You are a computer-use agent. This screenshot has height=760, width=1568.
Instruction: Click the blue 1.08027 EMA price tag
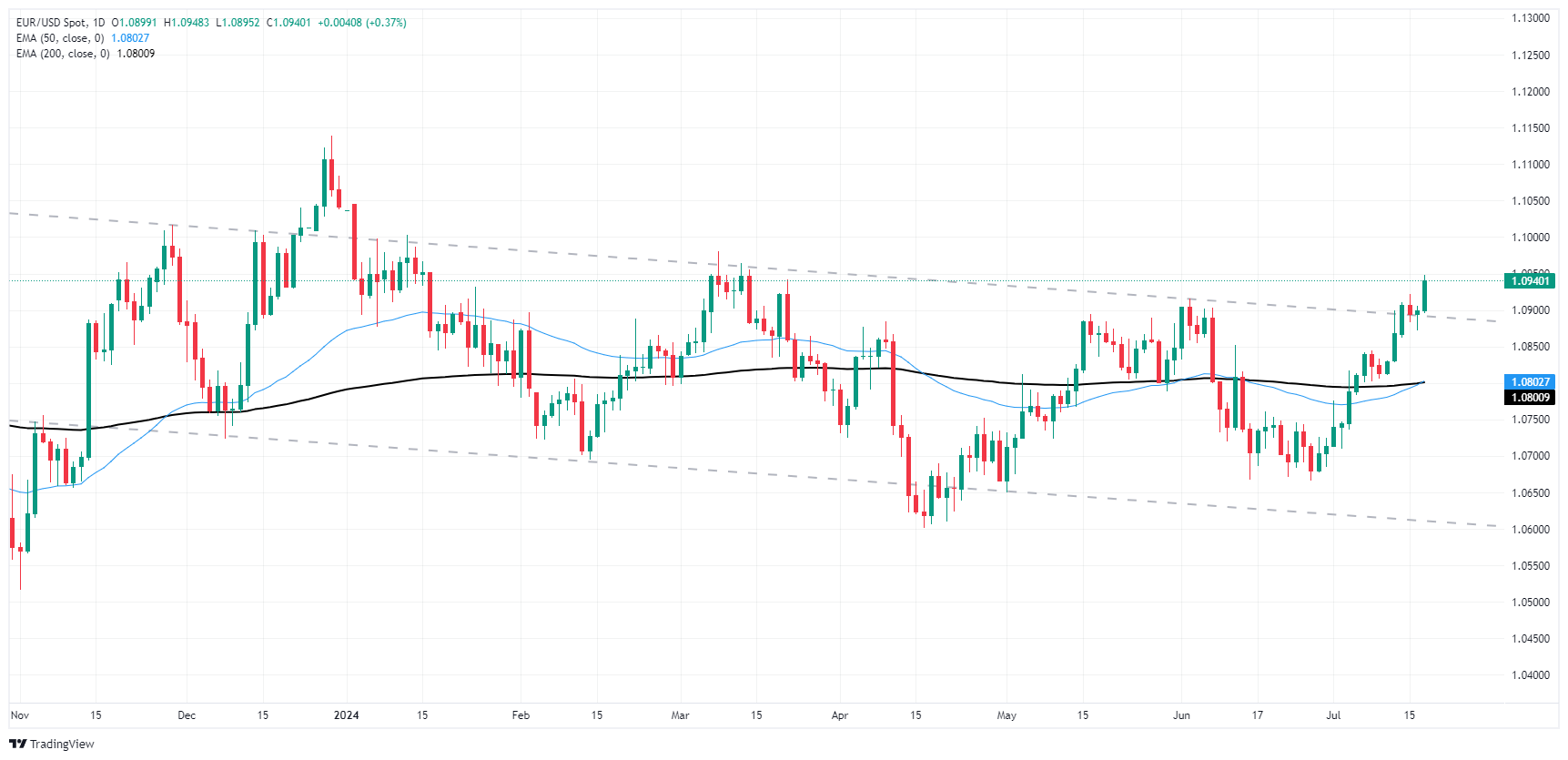click(1530, 382)
